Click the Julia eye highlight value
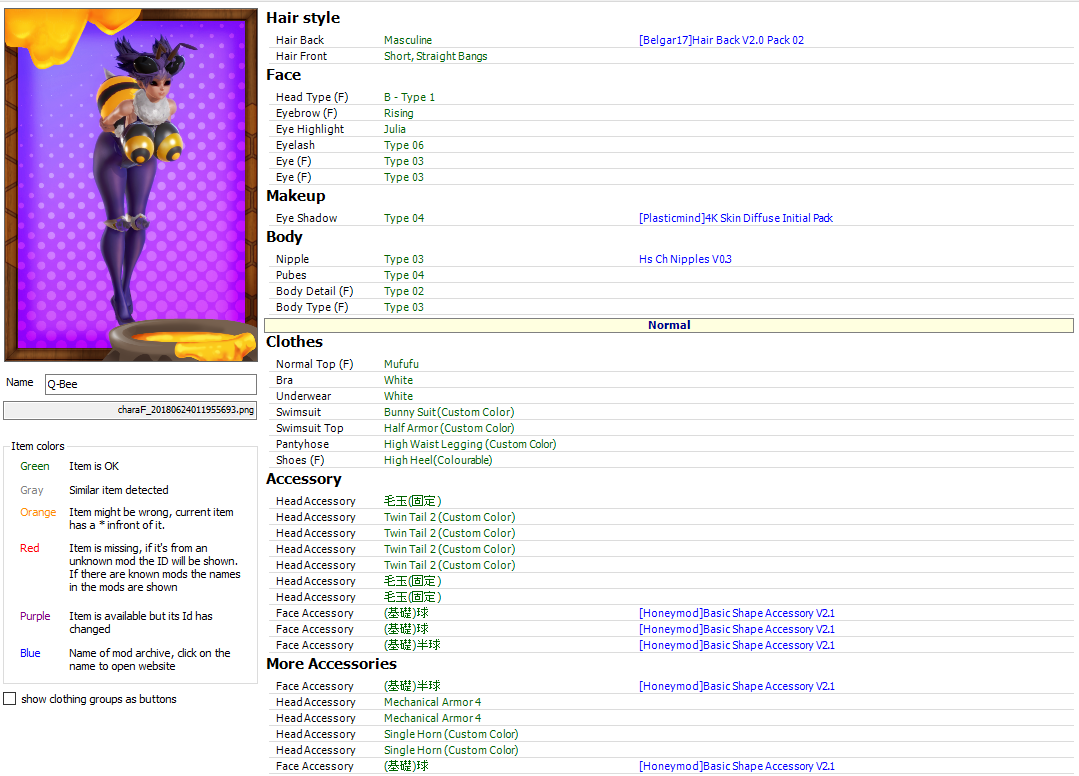Image resolution: width=1079 pixels, height=776 pixels. 394,129
